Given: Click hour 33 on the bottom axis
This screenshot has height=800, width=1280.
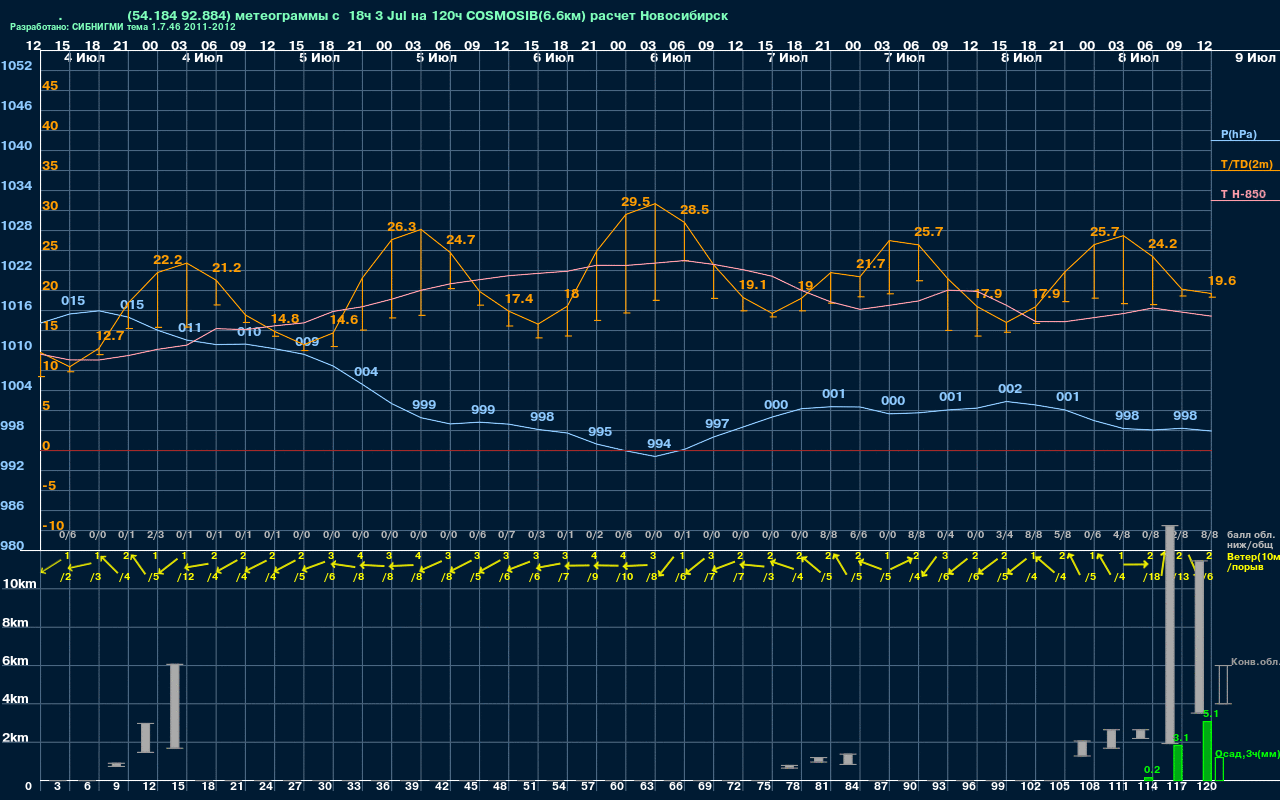Looking at the screenshot, I should [354, 788].
